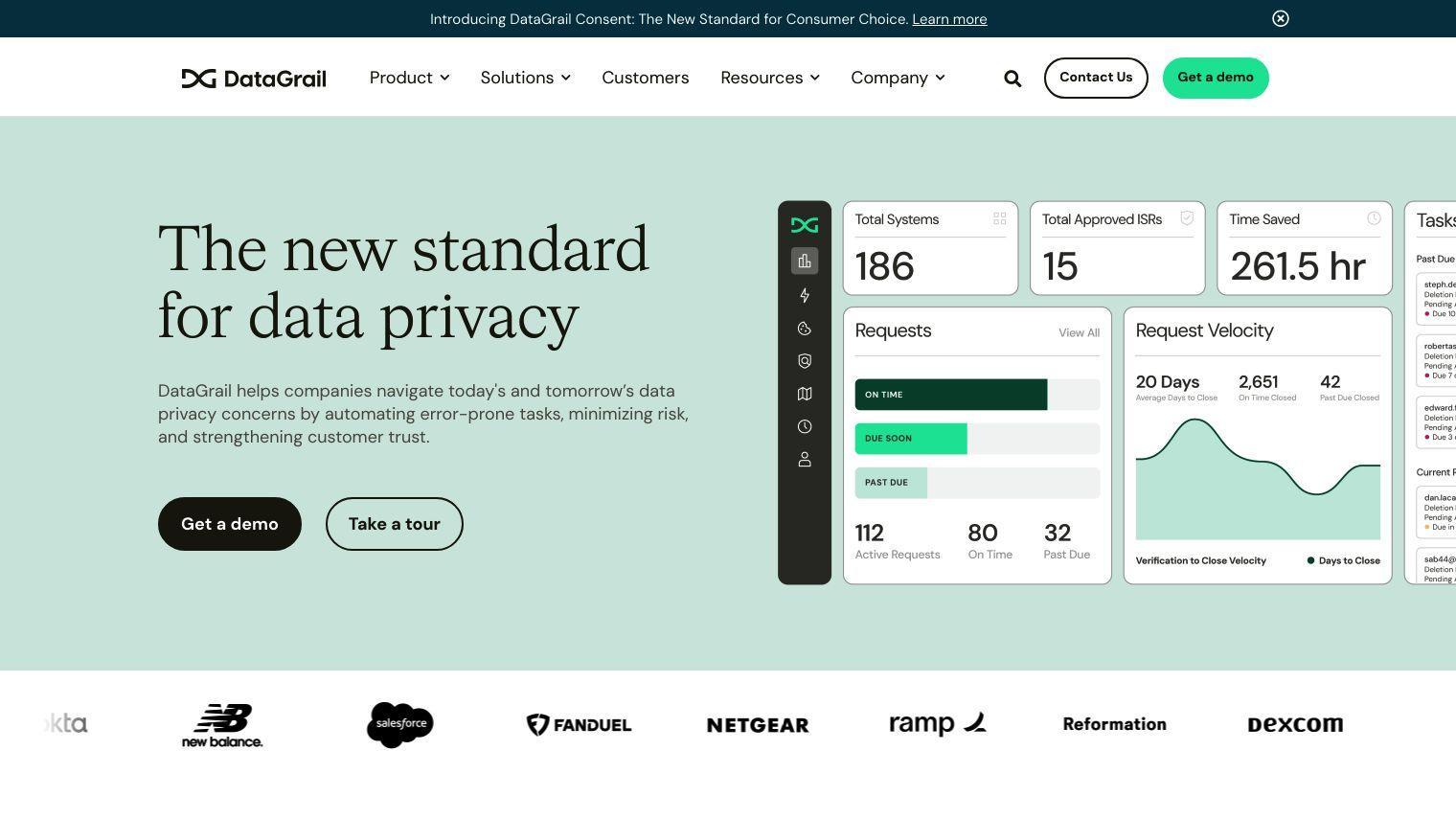This screenshot has width=1456, height=819.
Task: Click the clock icon on Time Saved card
Action: (x=1374, y=218)
